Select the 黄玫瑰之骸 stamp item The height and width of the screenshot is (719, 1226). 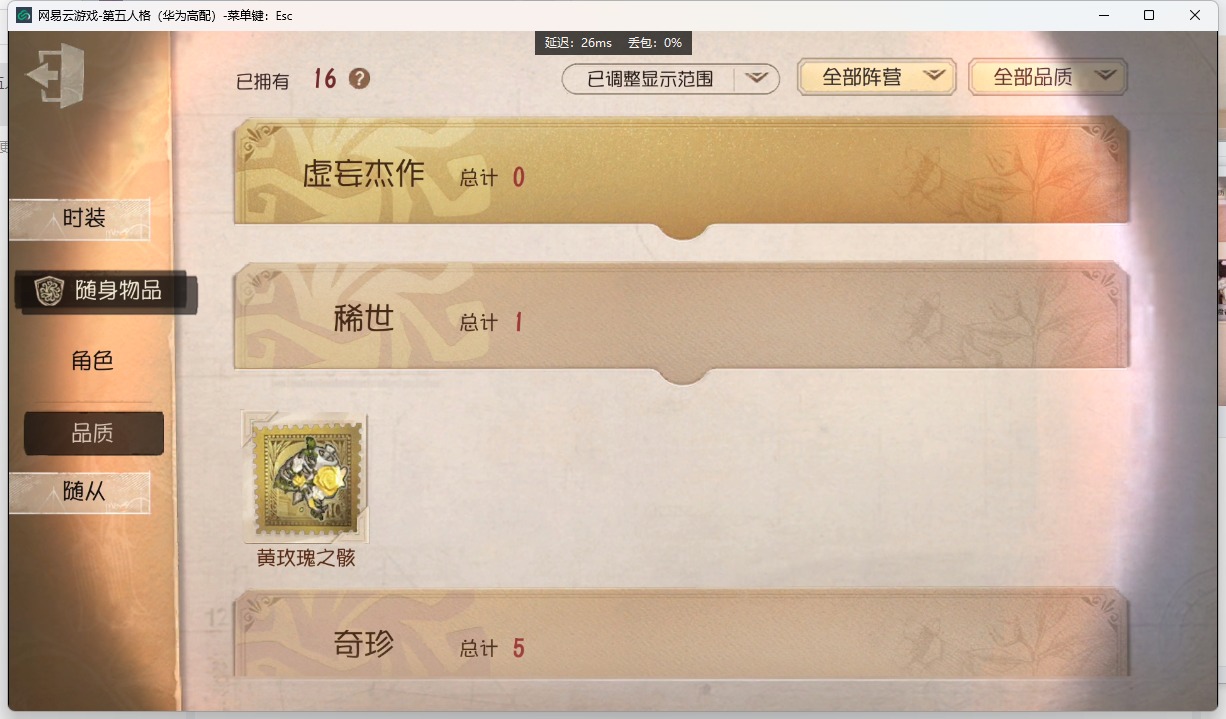pos(306,479)
